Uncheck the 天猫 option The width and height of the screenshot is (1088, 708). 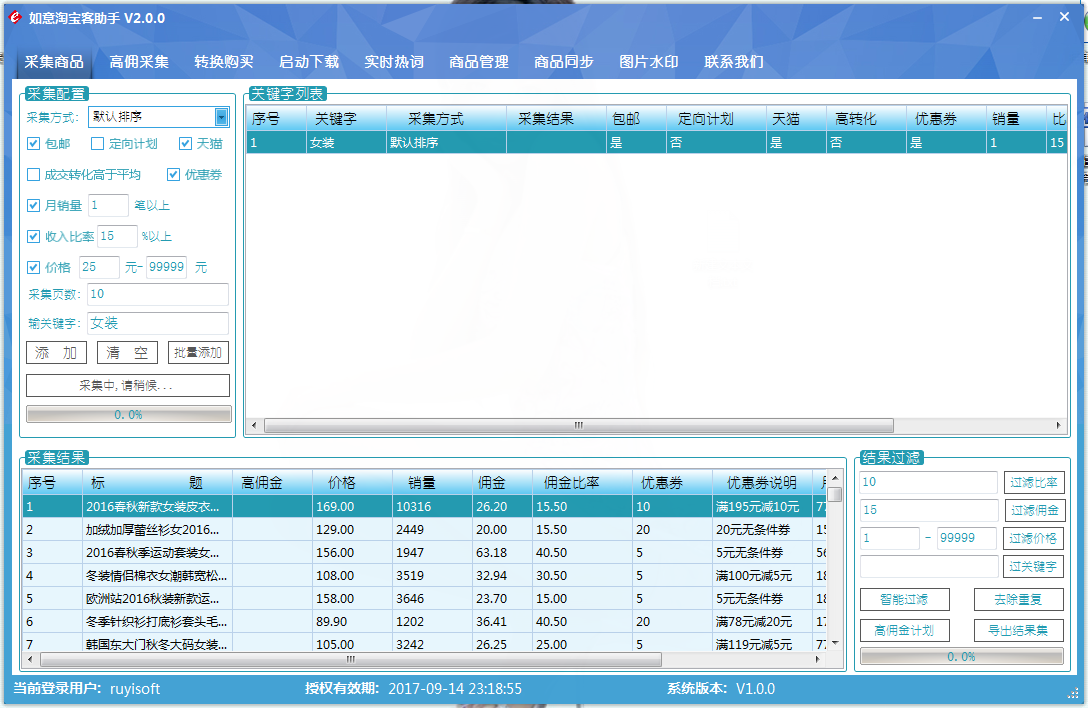point(186,144)
